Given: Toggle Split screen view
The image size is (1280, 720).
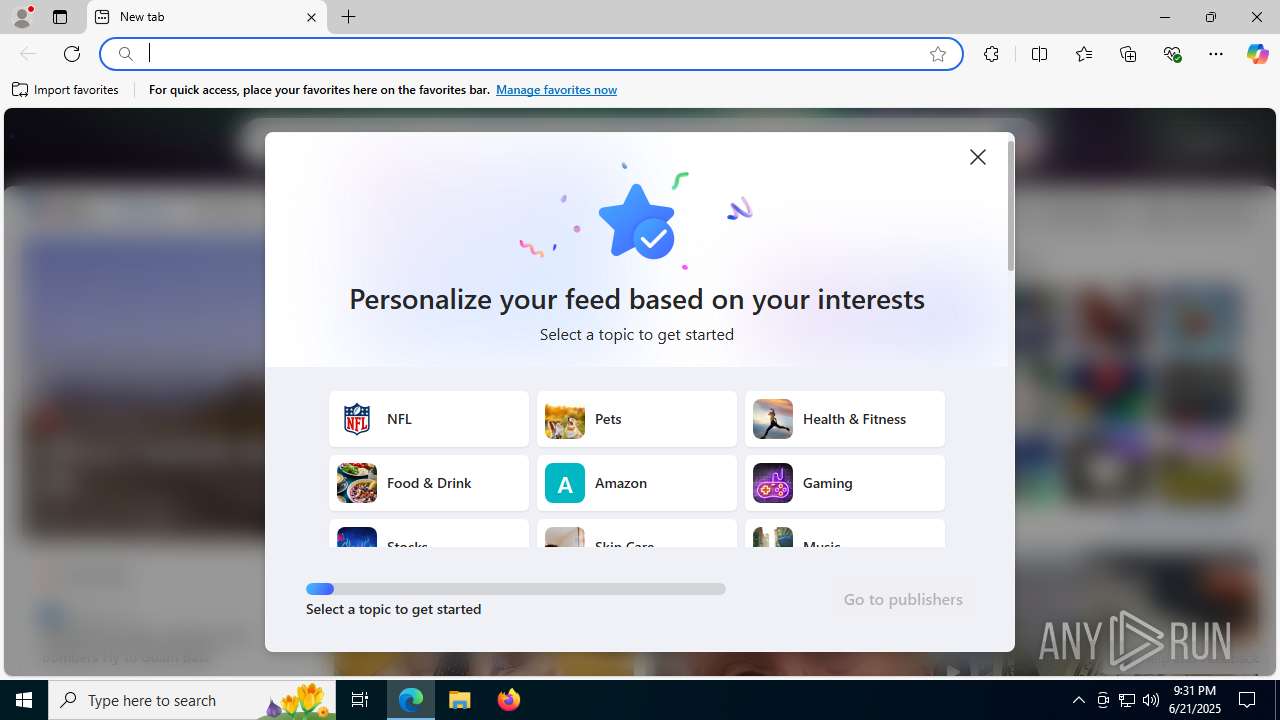Looking at the screenshot, I should pos(1039,54).
